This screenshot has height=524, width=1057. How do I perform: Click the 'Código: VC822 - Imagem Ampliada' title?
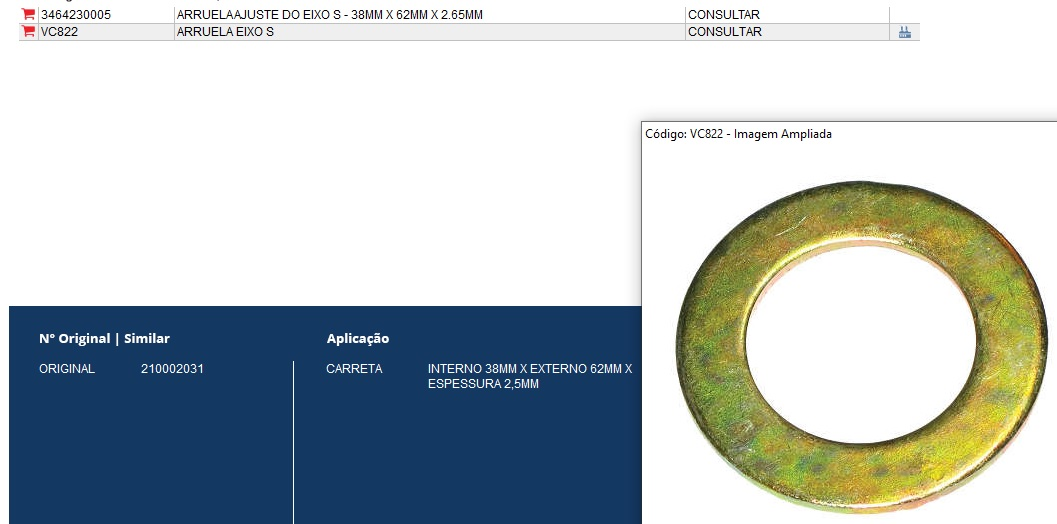tap(738, 134)
